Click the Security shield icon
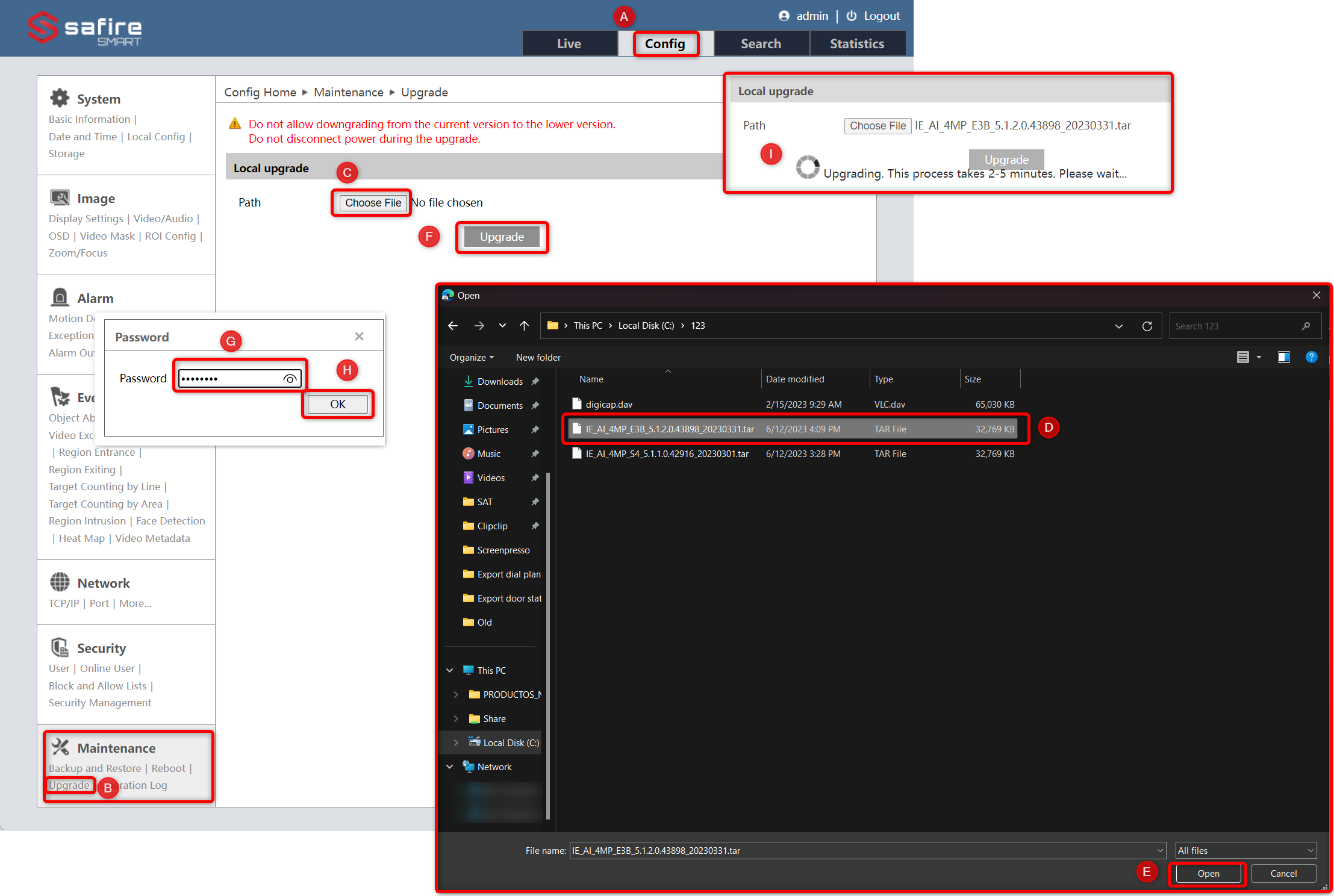Screen dimensions: 1334x896 [x=60, y=647]
